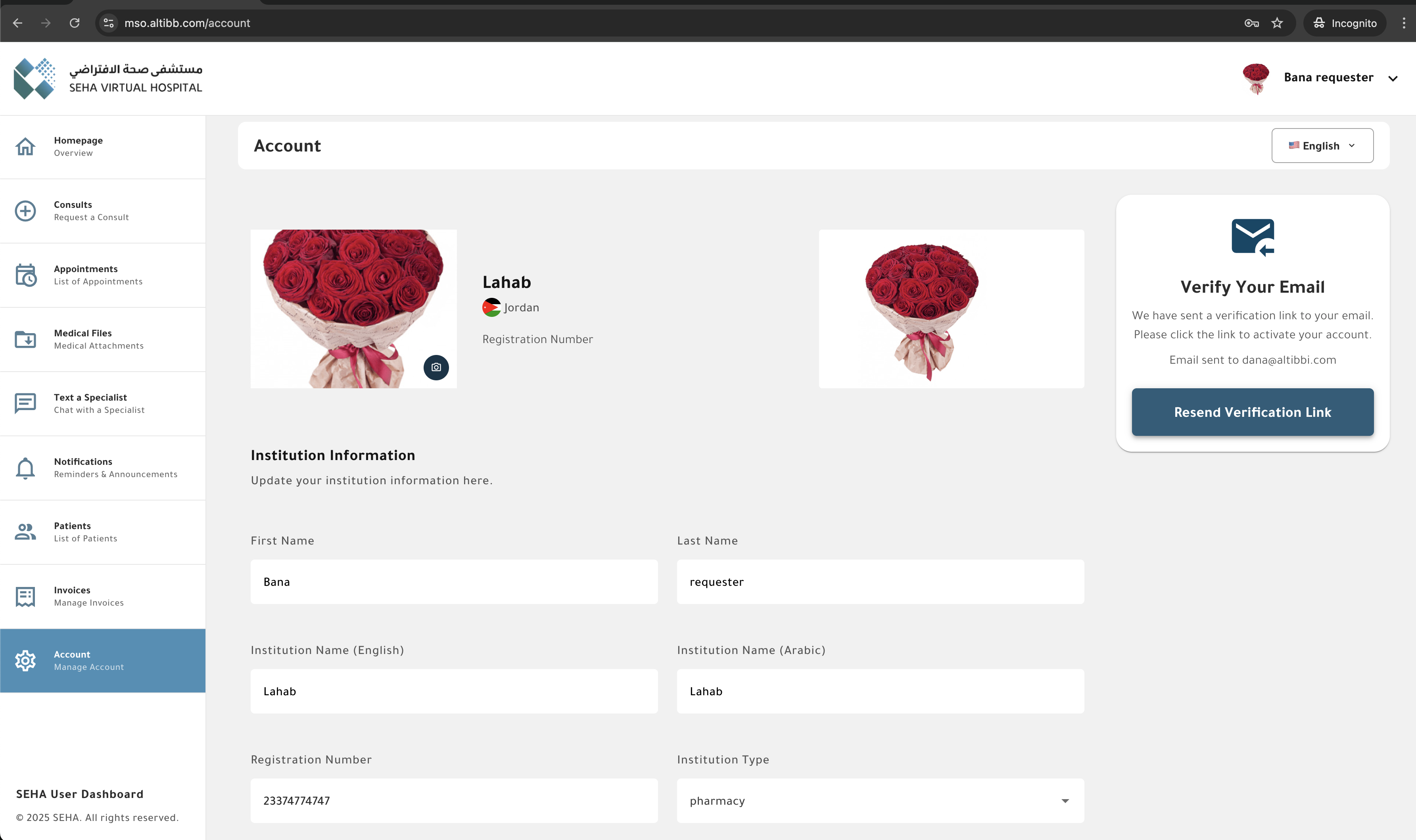Click the First Name input field
1416x840 pixels.
[x=454, y=581]
